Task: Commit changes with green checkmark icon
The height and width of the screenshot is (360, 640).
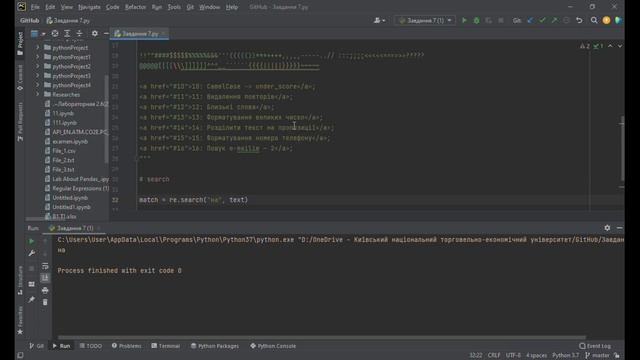Action: tap(542, 20)
